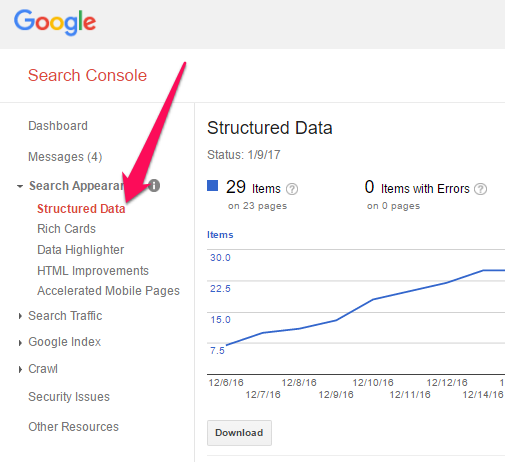Click the 12/9/16 axis label
This screenshot has height=462, width=505.
point(336,395)
